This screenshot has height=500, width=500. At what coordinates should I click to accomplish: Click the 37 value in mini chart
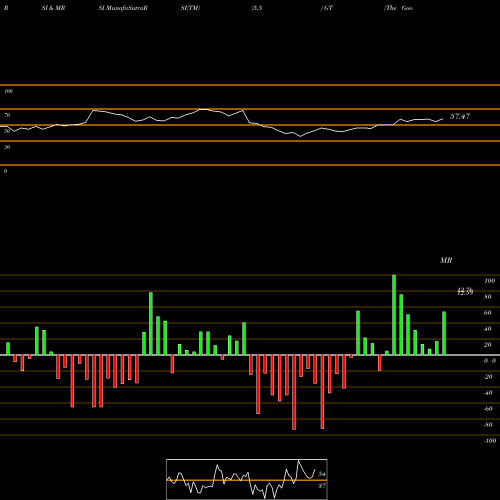tap(322, 486)
